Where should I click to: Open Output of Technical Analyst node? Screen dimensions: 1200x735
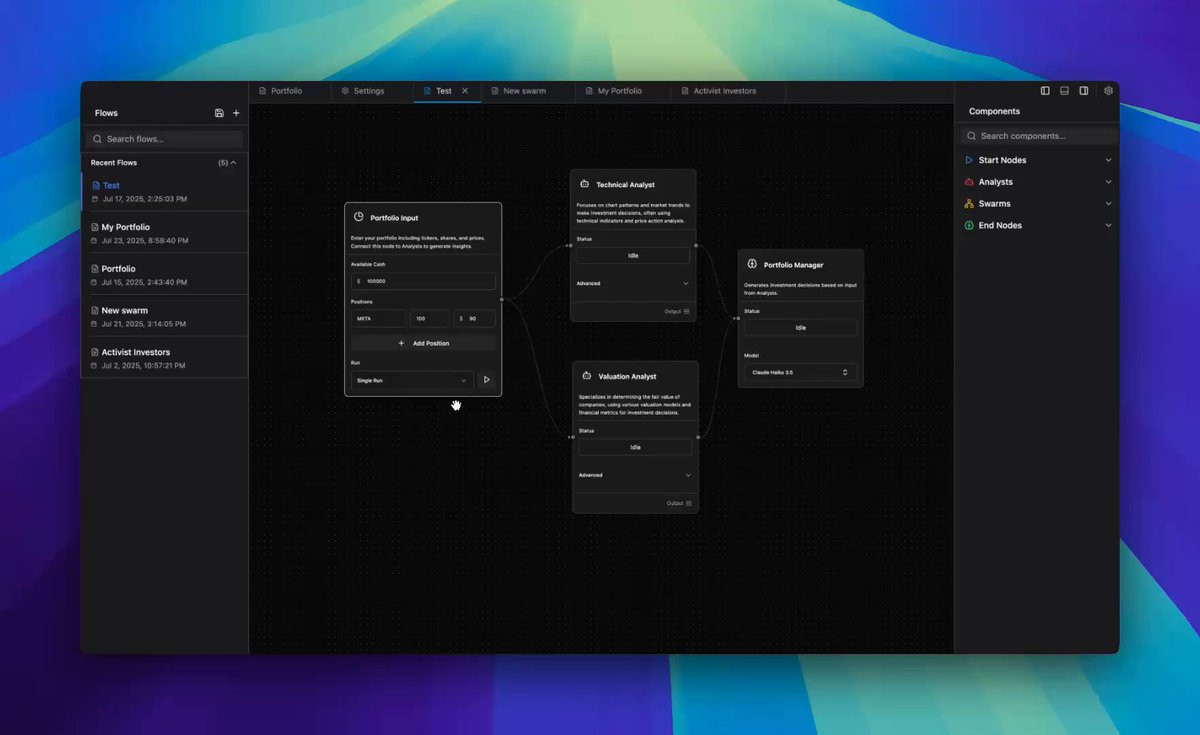click(x=677, y=311)
